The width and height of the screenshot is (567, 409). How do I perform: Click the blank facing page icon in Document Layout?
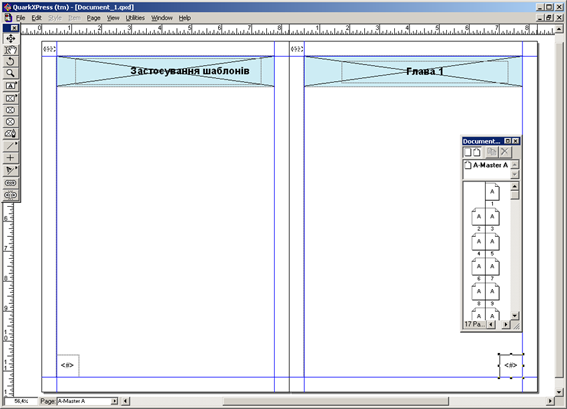coord(477,152)
